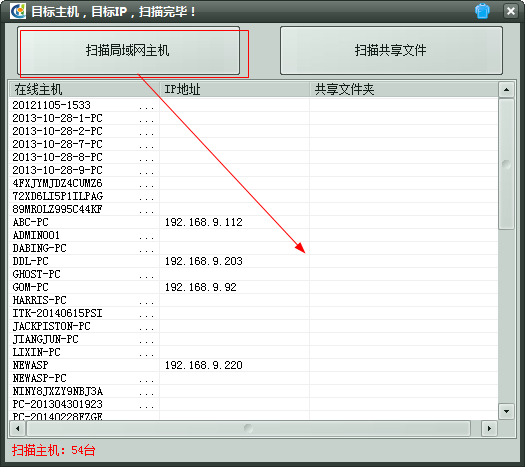Image resolution: width=525 pixels, height=467 pixels.
Task: Select host 4FXJYMJDZ4CUMZ6
Action: click(x=57, y=183)
